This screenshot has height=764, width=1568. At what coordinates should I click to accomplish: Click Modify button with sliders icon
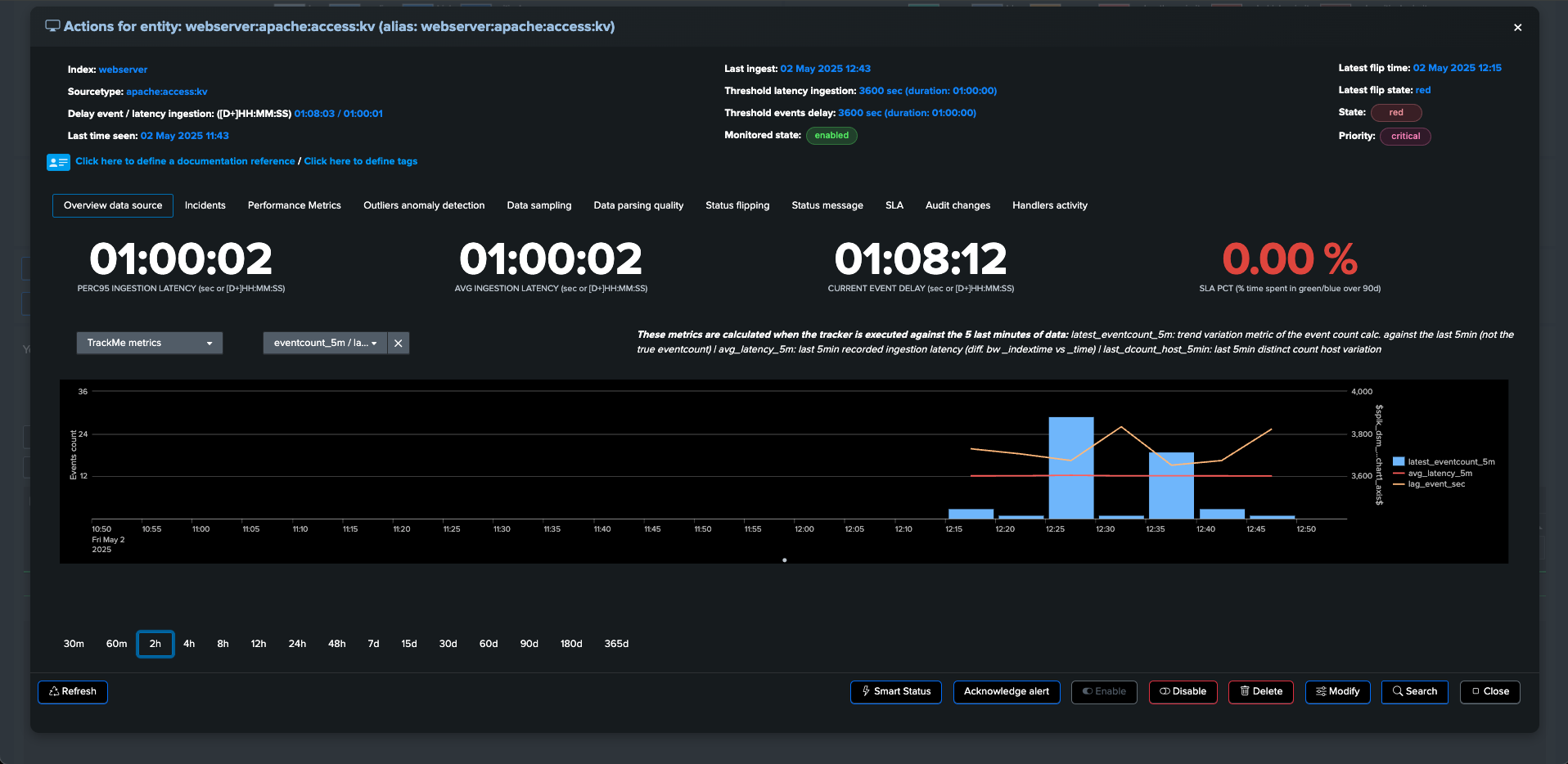point(1338,692)
